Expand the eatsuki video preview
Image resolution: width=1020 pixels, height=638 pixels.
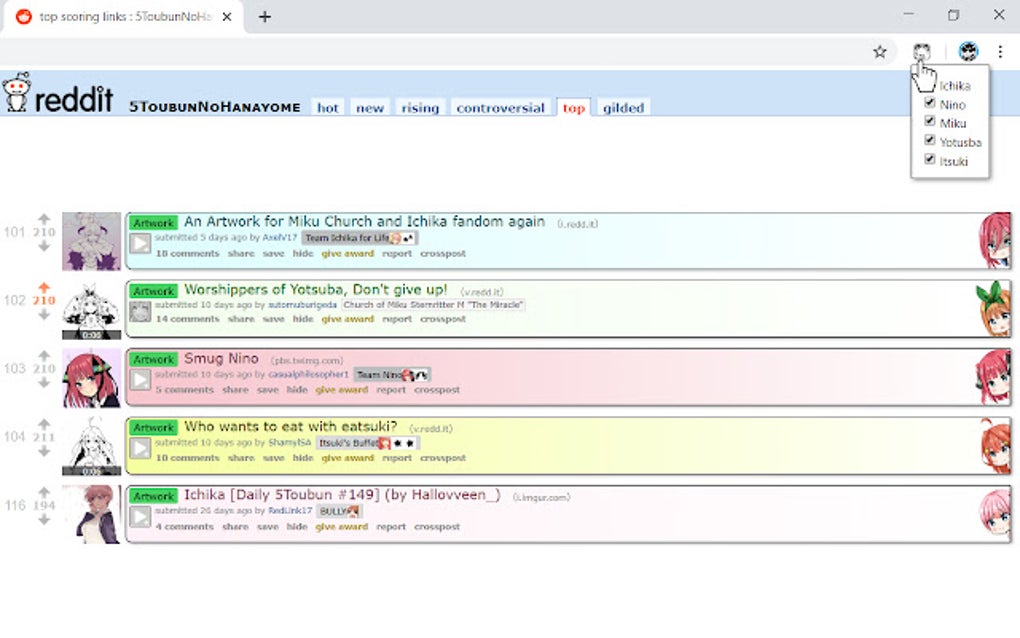point(140,446)
